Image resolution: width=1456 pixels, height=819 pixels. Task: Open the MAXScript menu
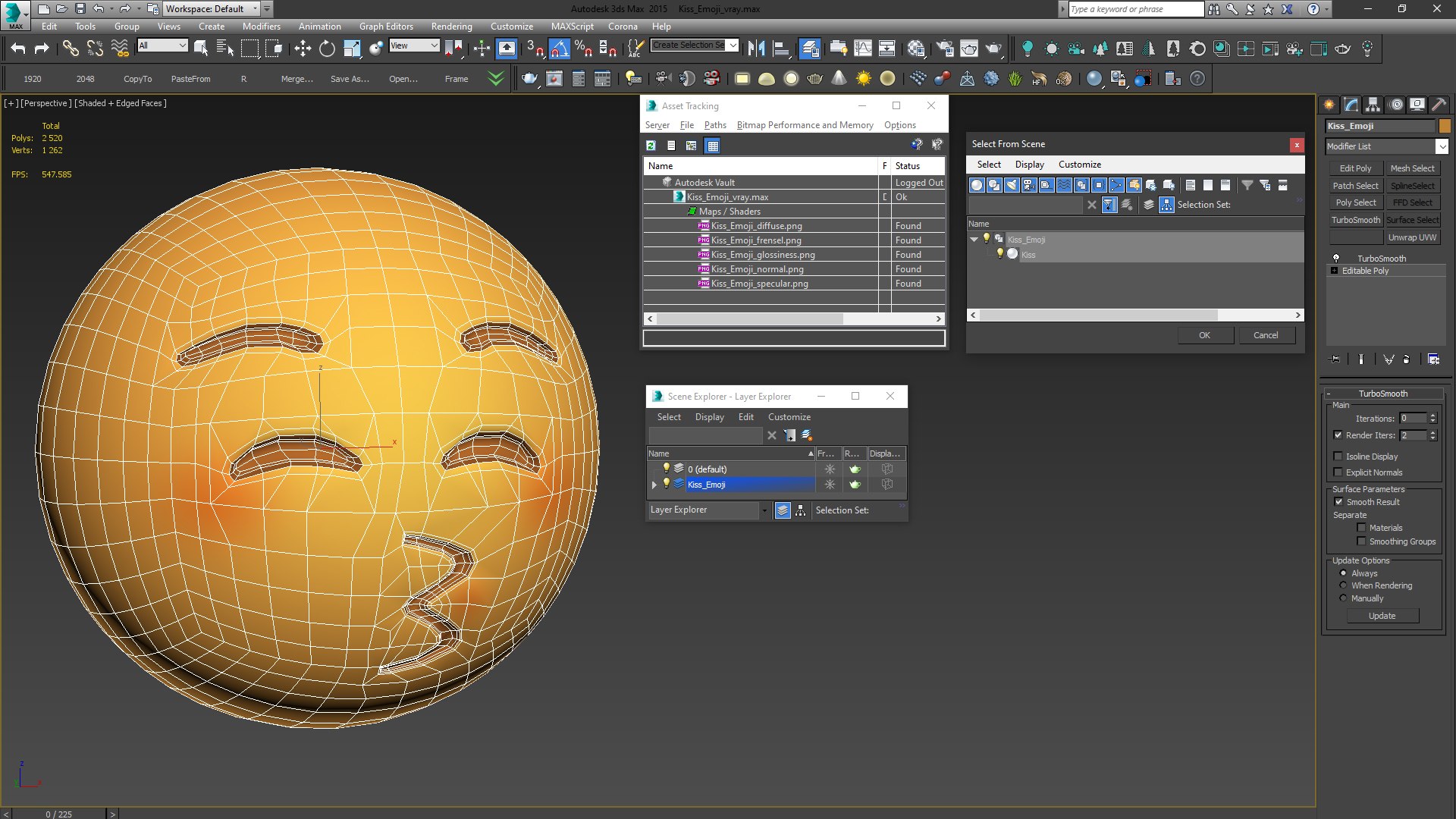point(573,27)
